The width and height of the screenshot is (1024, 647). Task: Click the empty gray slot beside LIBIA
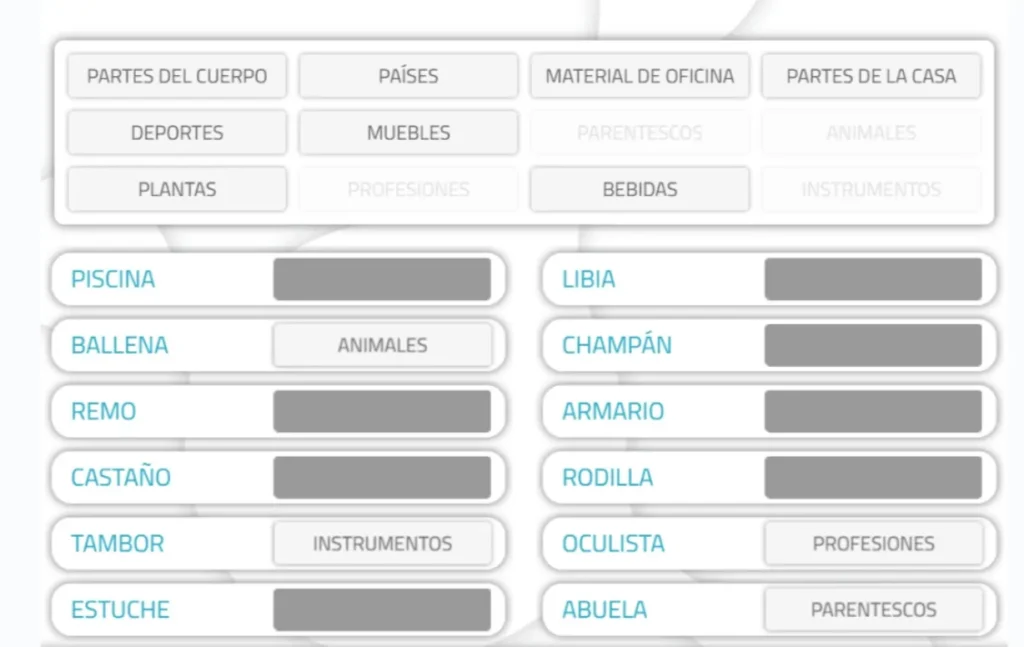[873, 279]
